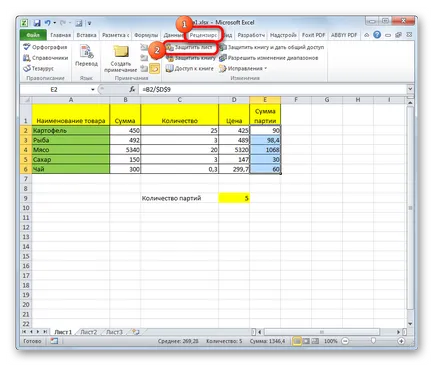Open the Исправления track changes dropdown

pyautogui.click(x=243, y=69)
